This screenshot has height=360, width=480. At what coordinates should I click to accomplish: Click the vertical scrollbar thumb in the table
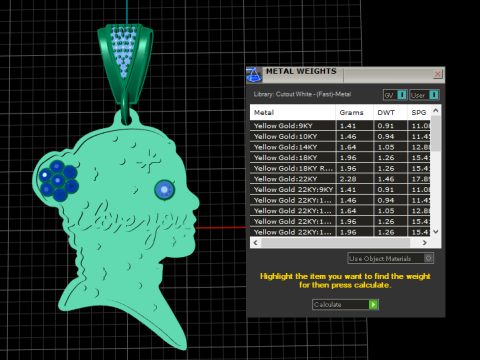click(x=436, y=133)
